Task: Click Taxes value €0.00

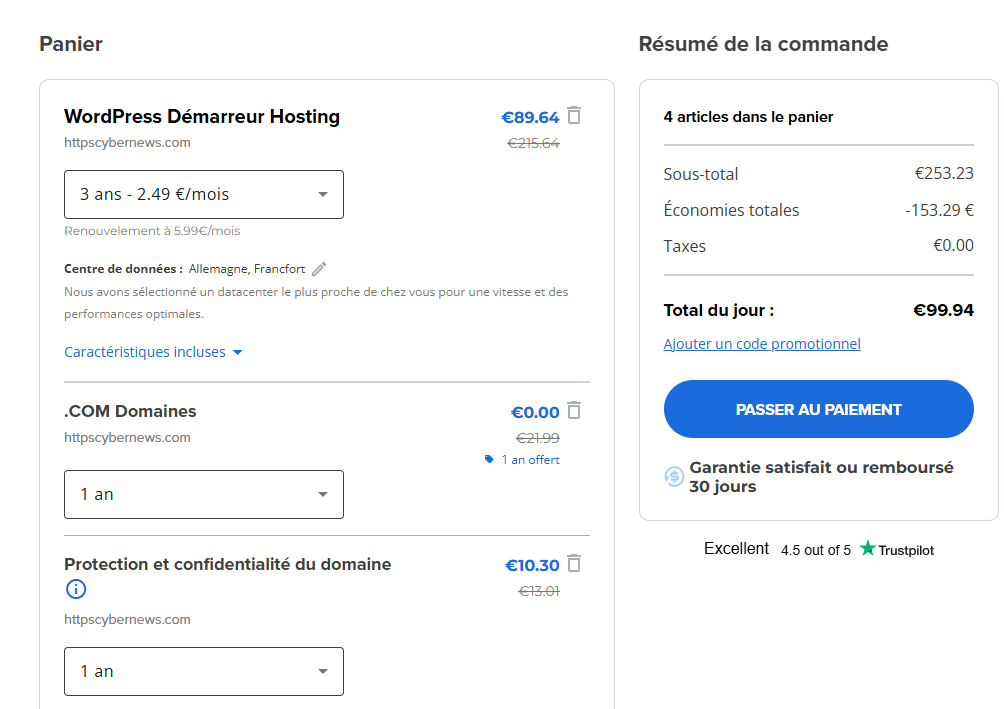Action: tap(953, 245)
